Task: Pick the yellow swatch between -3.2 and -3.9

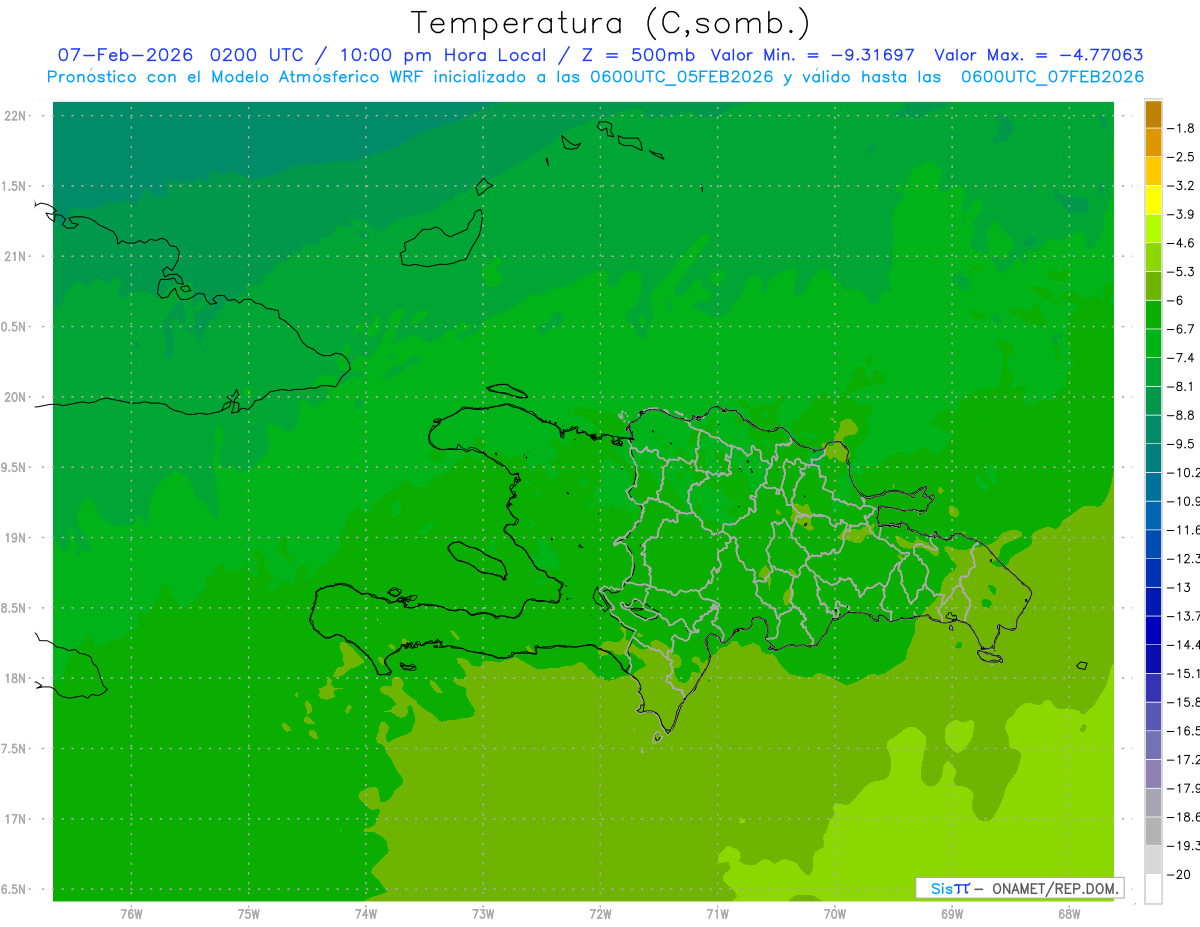Action: tap(1153, 200)
